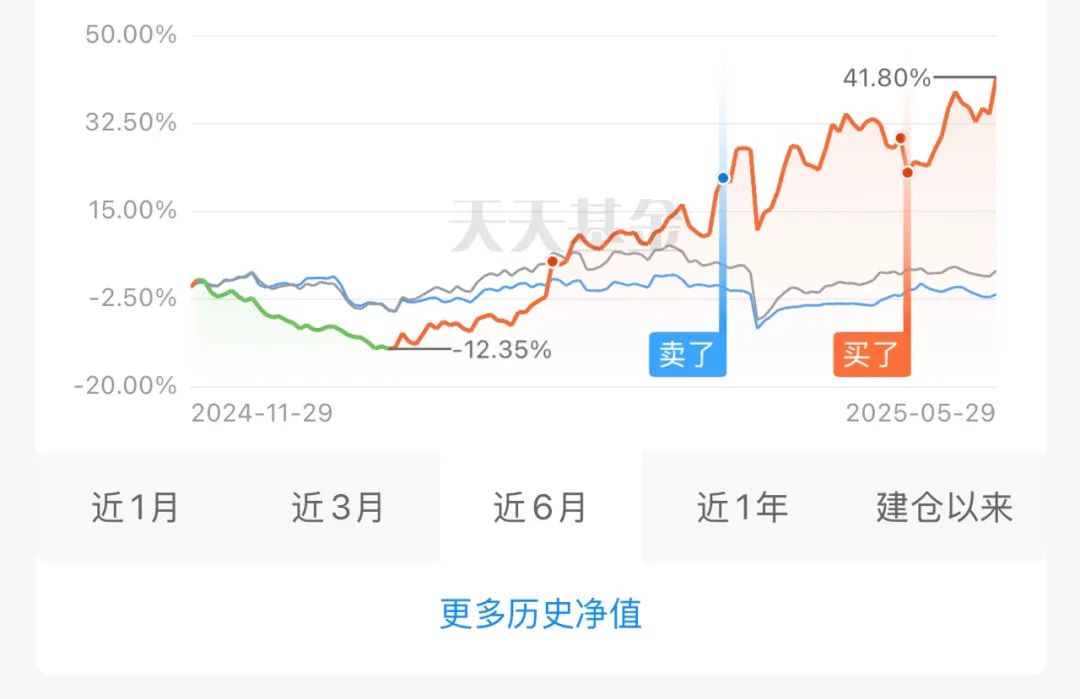
Task: Click the upper red buy dot
Action: click(x=900, y=138)
